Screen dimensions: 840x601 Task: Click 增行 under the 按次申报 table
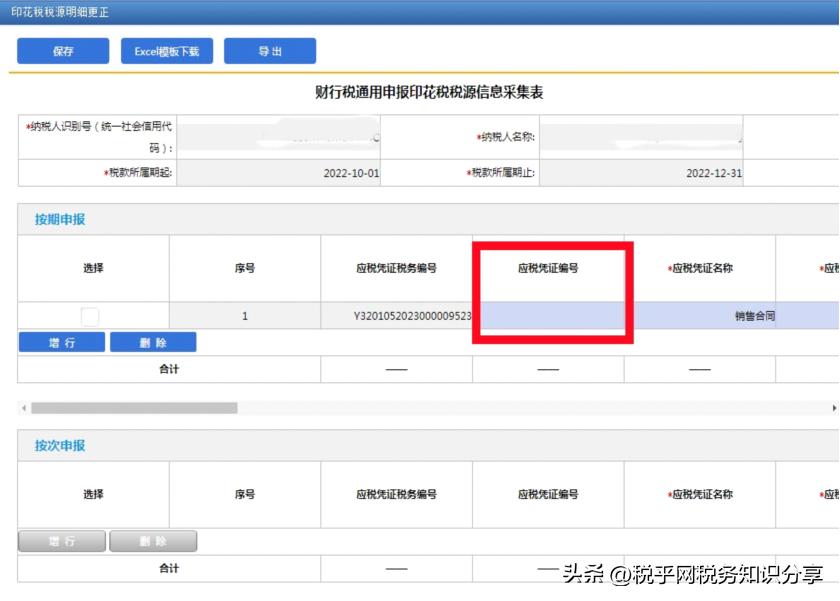pyautogui.click(x=60, y=540)
